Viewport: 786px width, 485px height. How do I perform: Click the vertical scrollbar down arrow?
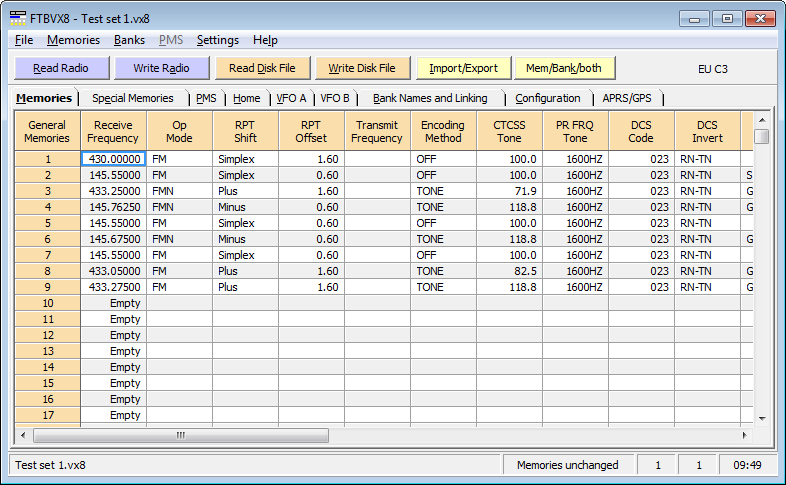[762, 417]
